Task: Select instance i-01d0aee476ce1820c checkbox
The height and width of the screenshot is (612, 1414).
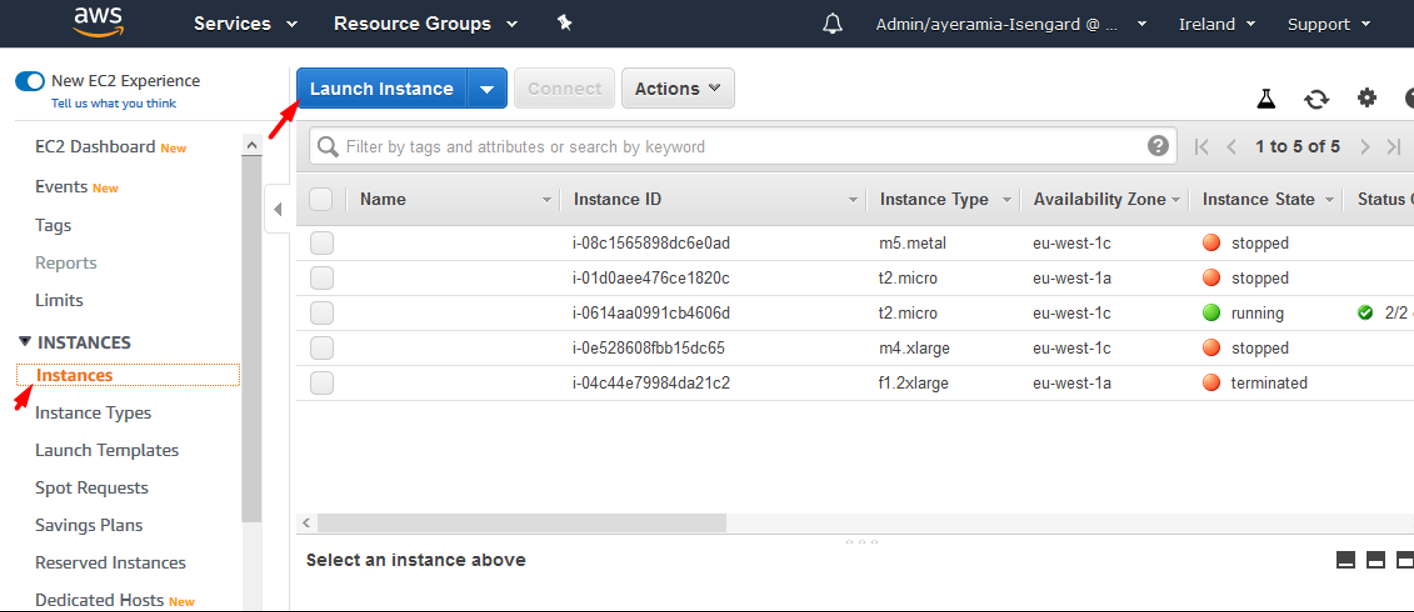Action: [321, 278]
